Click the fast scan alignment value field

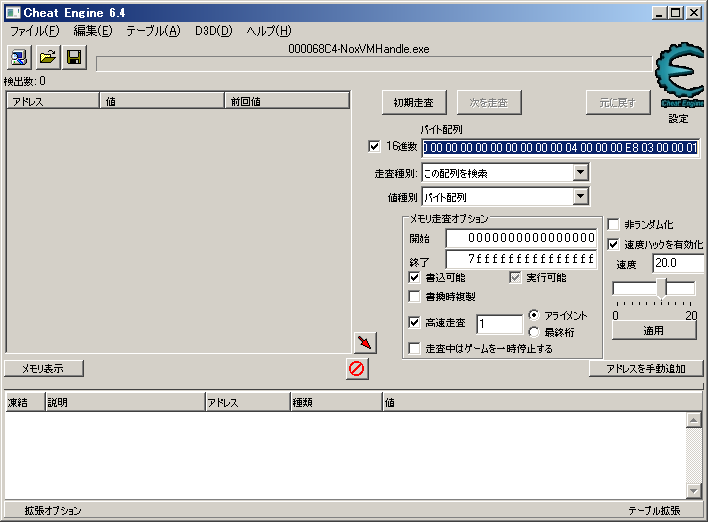coord(499,324)
